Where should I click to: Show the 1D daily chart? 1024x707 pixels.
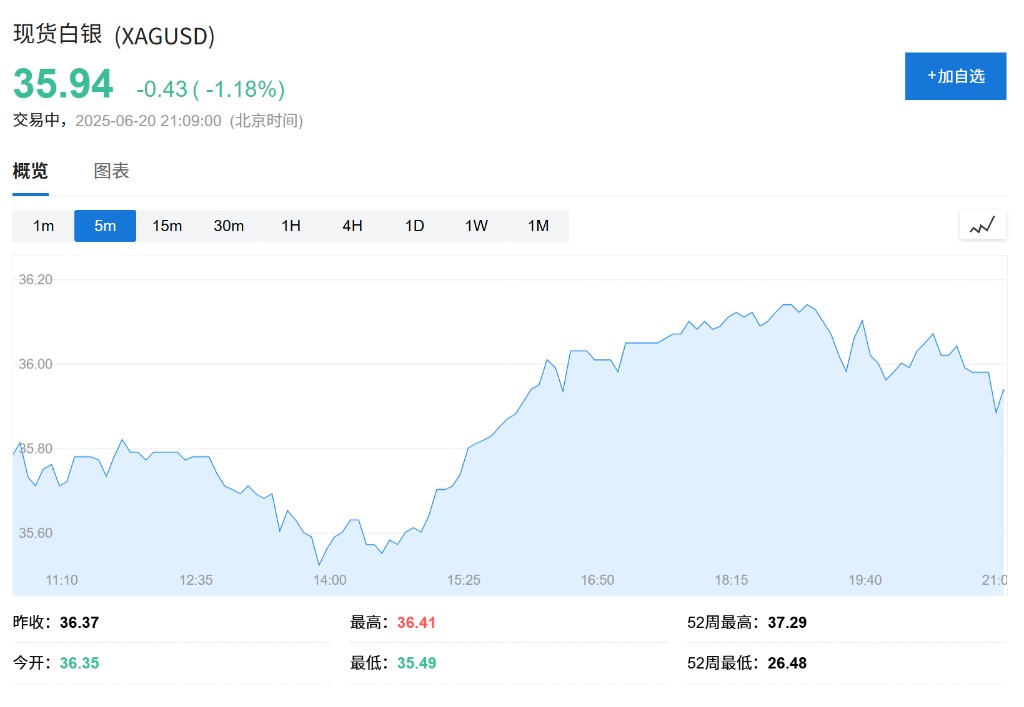(x=414, y=226)
